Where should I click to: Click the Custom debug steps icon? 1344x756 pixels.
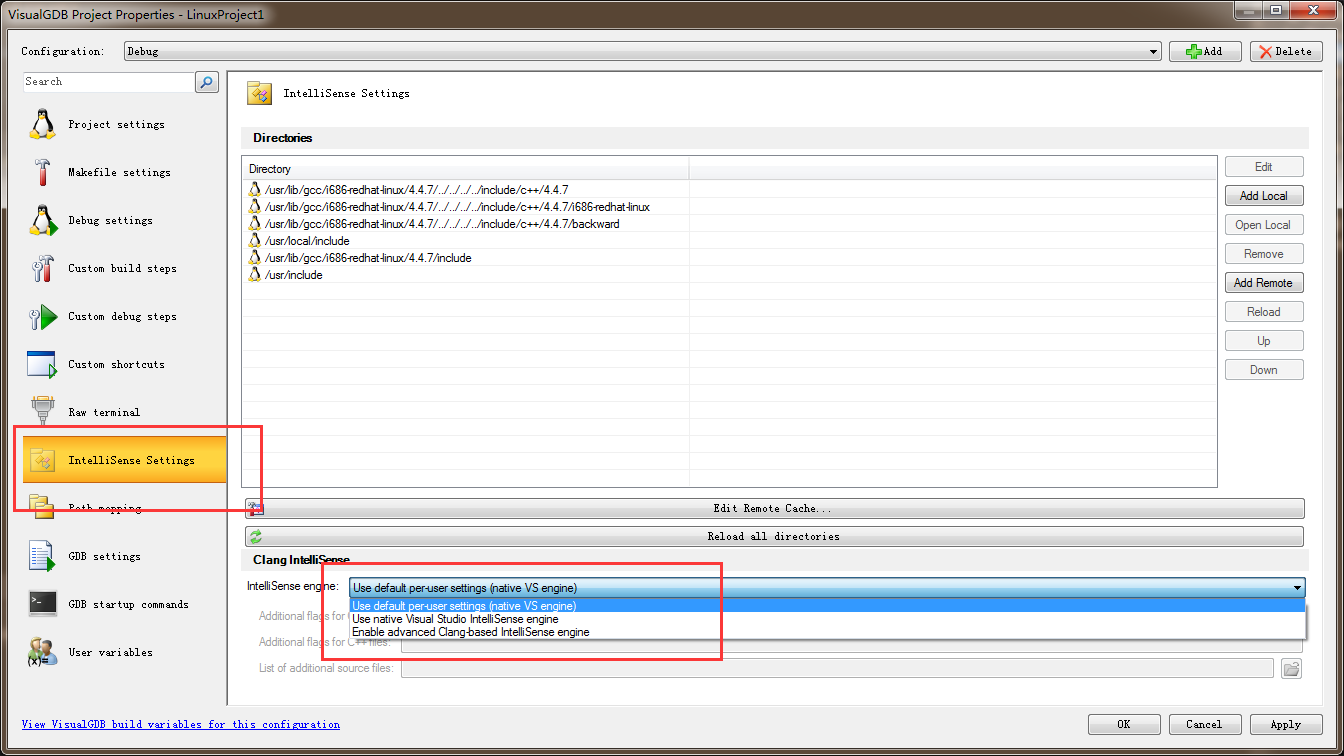pos(42,316)
